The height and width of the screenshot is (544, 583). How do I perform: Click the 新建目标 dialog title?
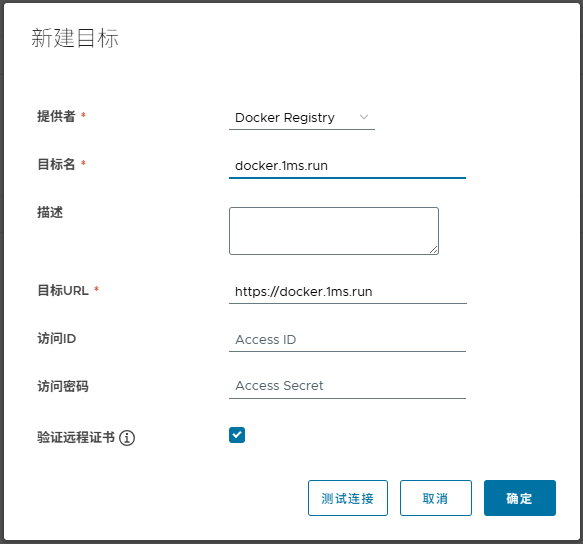point(75,38)
